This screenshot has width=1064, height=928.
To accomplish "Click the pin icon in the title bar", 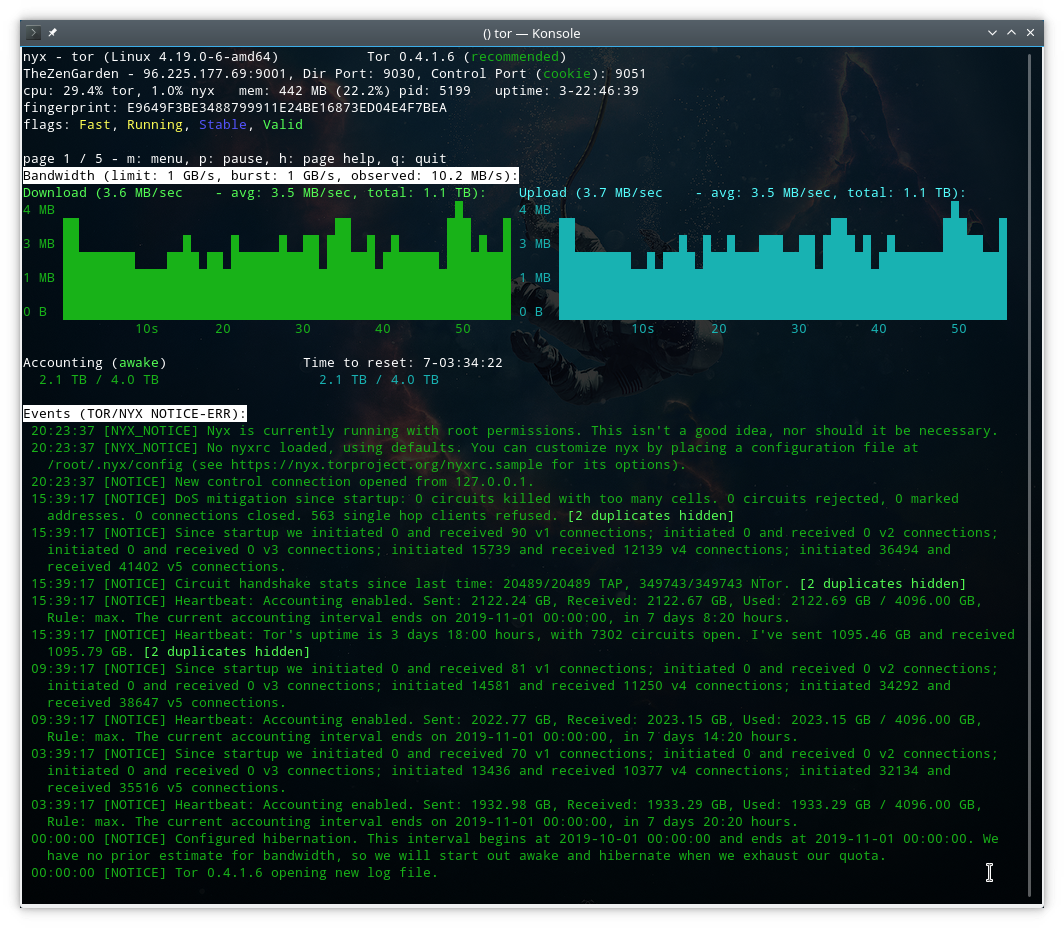I will (52, 33).
